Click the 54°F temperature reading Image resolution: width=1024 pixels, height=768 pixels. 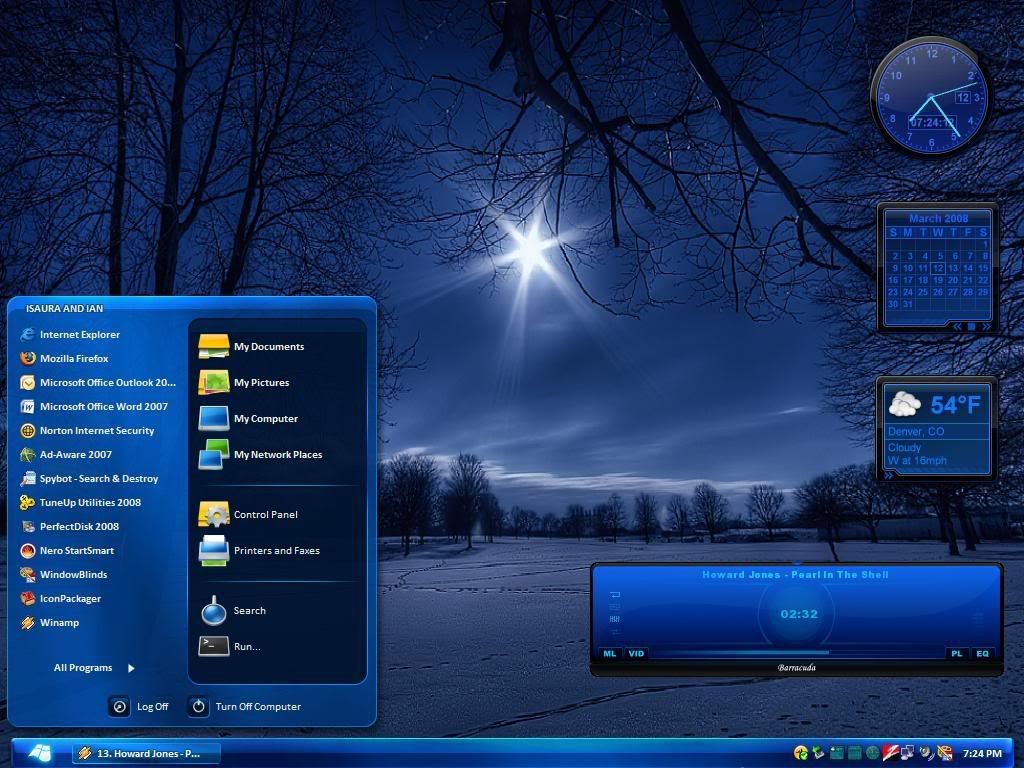click(955, 405)
